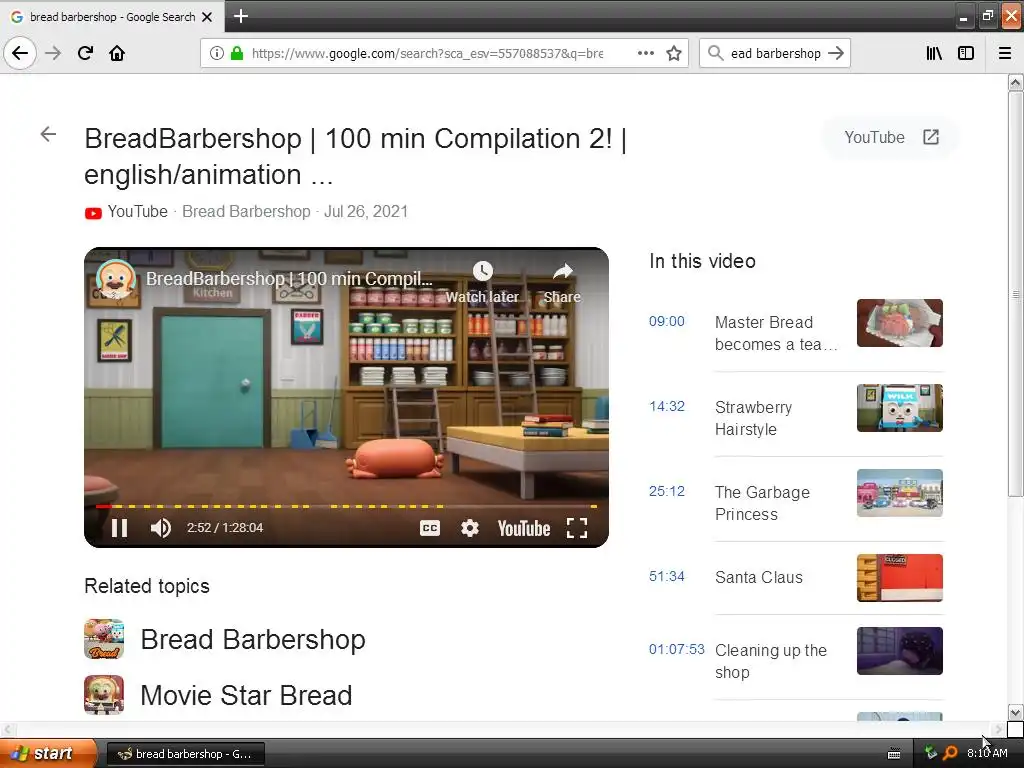Click Bread Barbershop topic icon
1024x768 pixels.
104,639
